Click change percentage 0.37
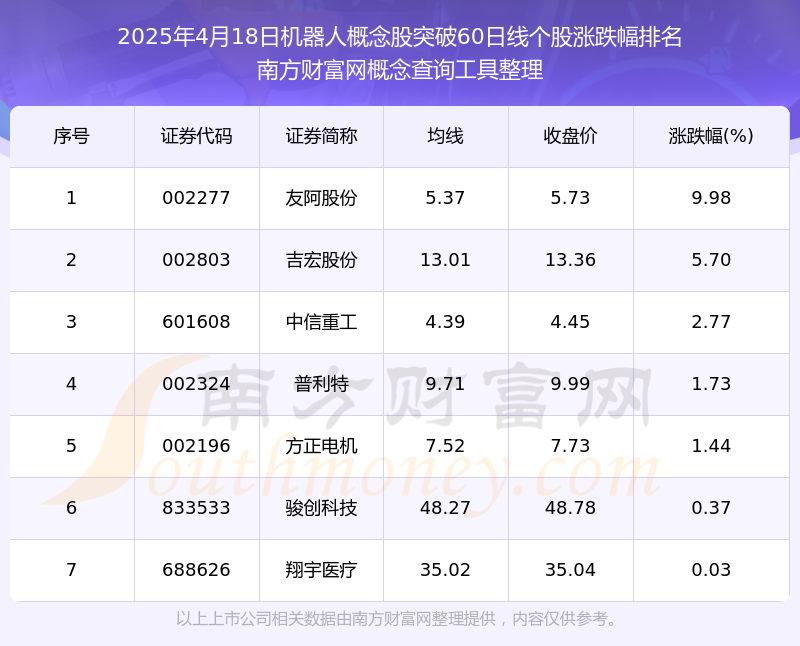The width and height of the screenshot is (800, 646). (x=711, y=508)
